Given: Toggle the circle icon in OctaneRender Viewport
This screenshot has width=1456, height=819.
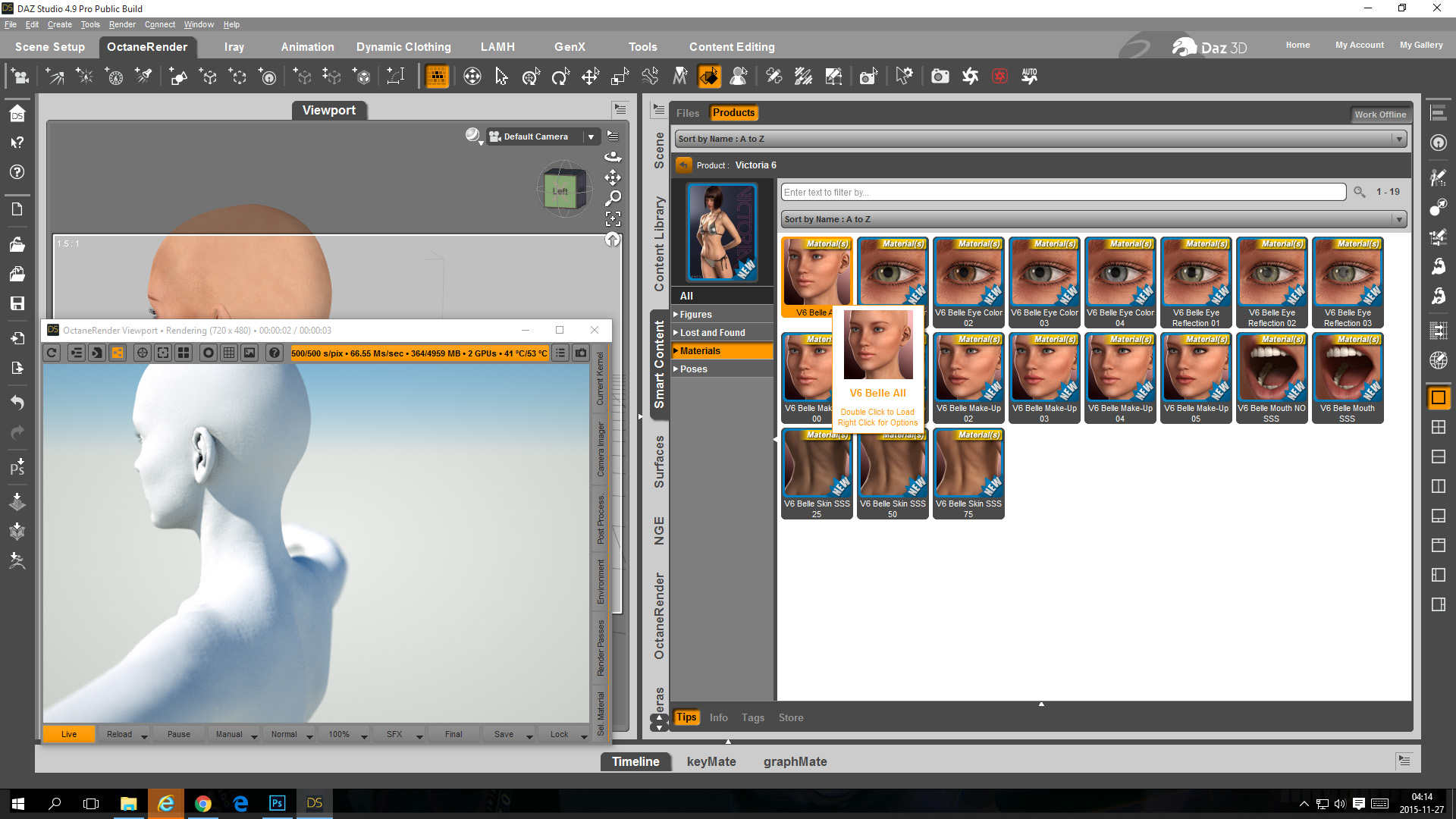Looking at the screenshot, I should pos(208,353).
